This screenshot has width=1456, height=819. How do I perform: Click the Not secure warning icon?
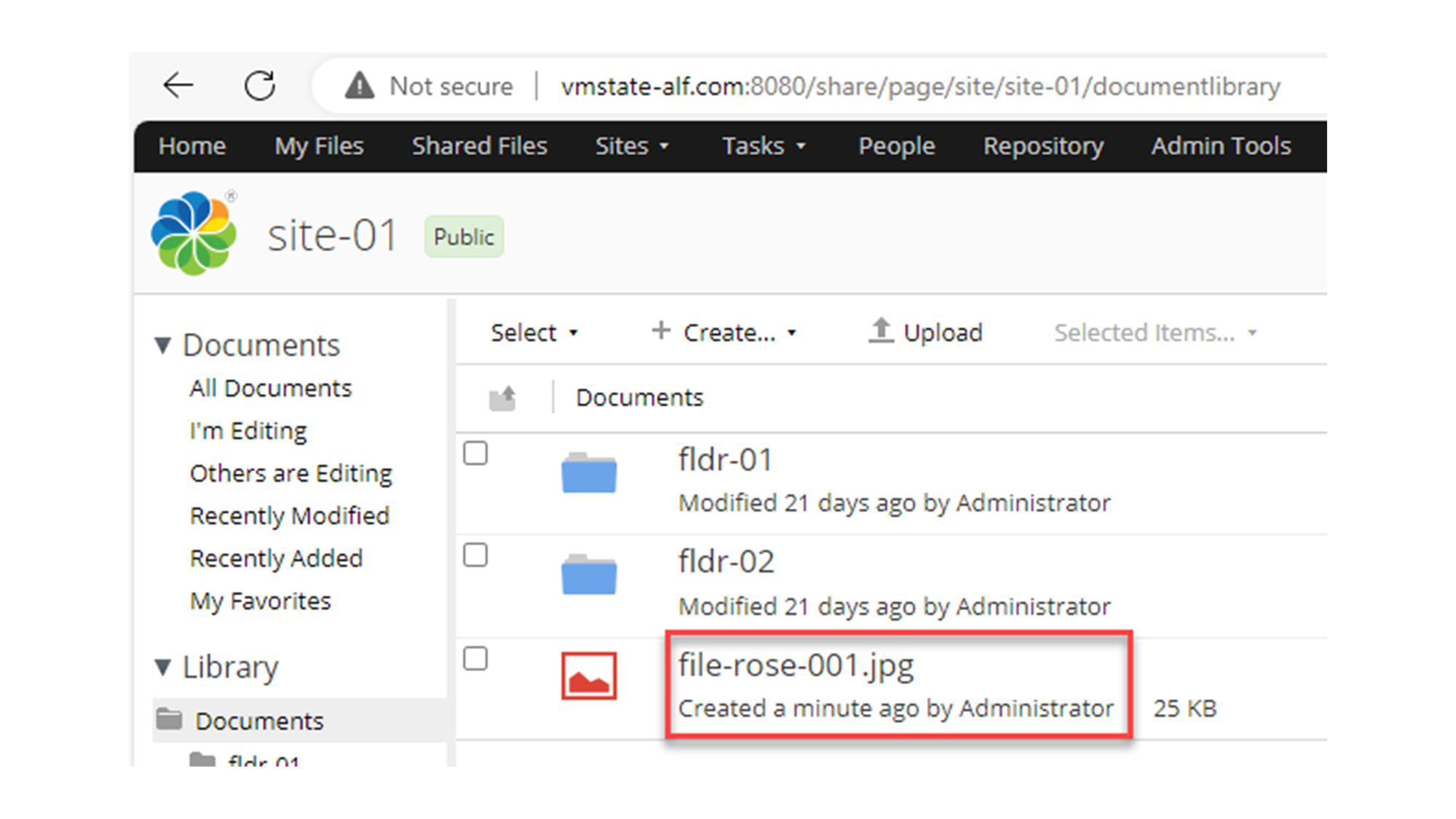358,85
